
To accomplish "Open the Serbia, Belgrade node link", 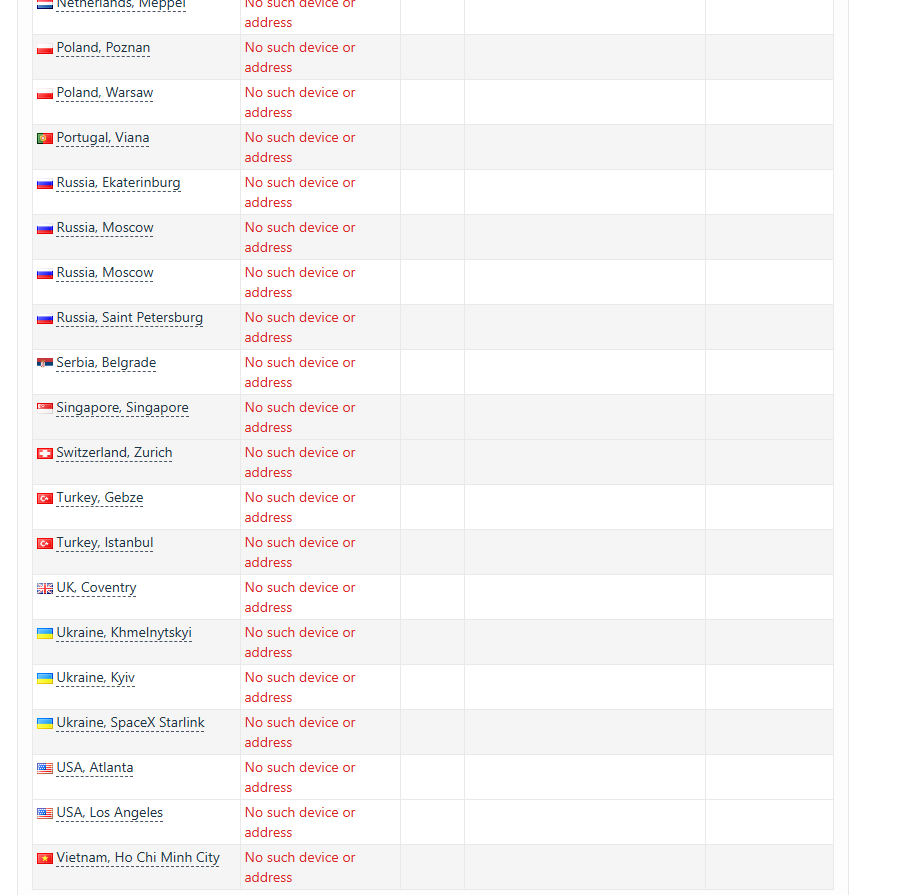I will click(106, 363).
